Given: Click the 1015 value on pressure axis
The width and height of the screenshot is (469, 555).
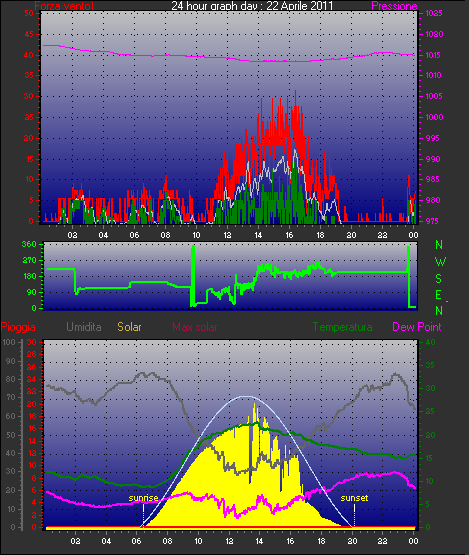Looking at the screenshot, I should (433, 55).
